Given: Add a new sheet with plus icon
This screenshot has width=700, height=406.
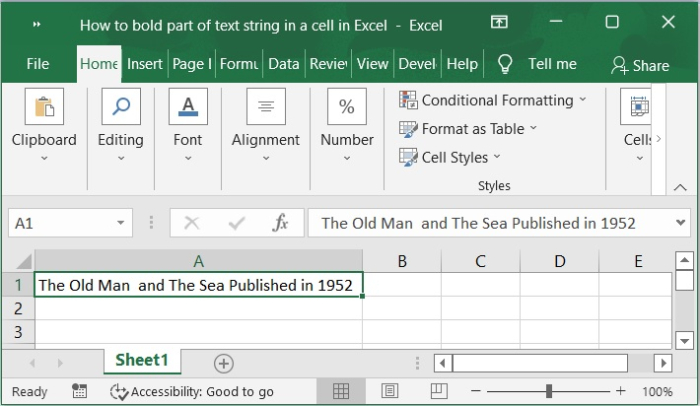Looking at the screenshot, I should point(224,362).
